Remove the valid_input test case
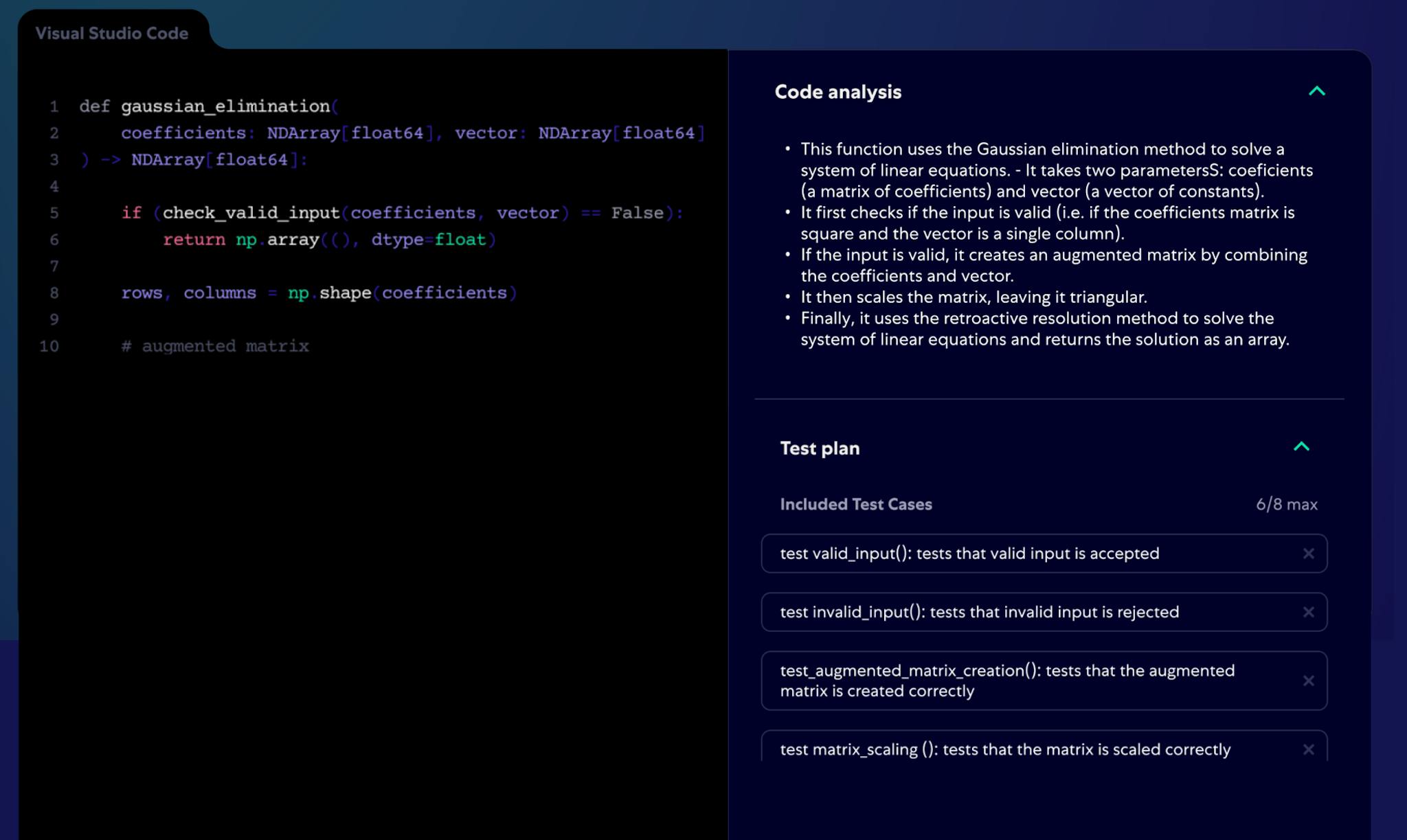The height and width of the screenshot is (840, 1407). [x=1308, y=554]
